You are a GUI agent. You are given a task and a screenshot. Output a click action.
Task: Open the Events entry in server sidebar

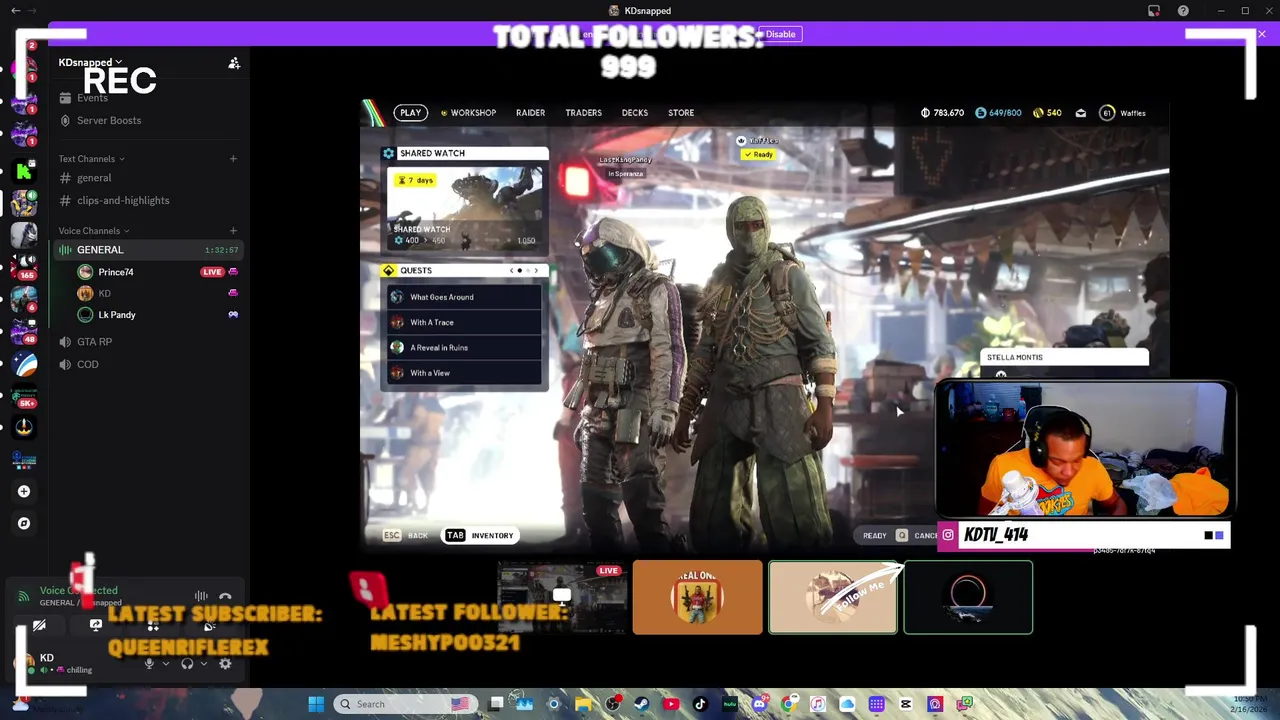[92, 98]
